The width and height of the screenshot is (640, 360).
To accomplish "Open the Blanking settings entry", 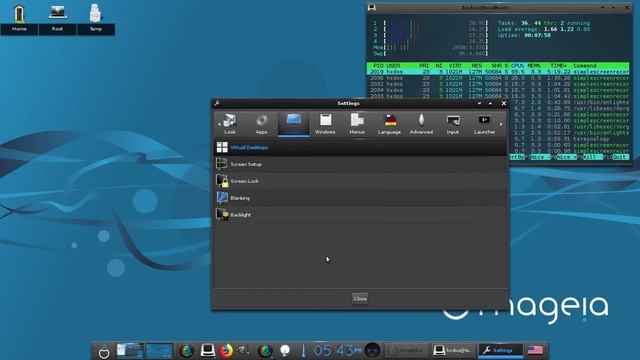I will pyautogui.click(x=361, y=198).
